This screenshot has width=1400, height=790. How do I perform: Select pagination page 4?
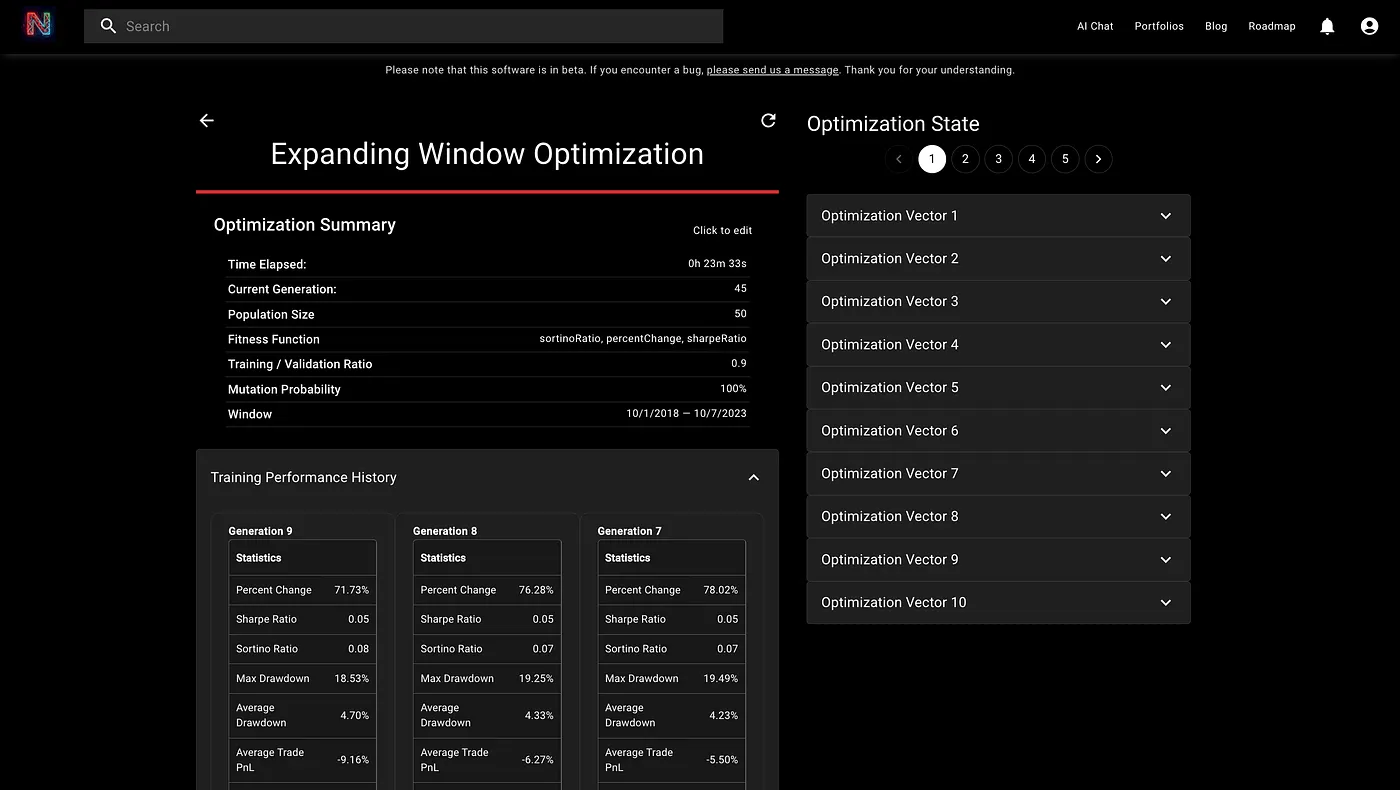tap(1032, 159)
